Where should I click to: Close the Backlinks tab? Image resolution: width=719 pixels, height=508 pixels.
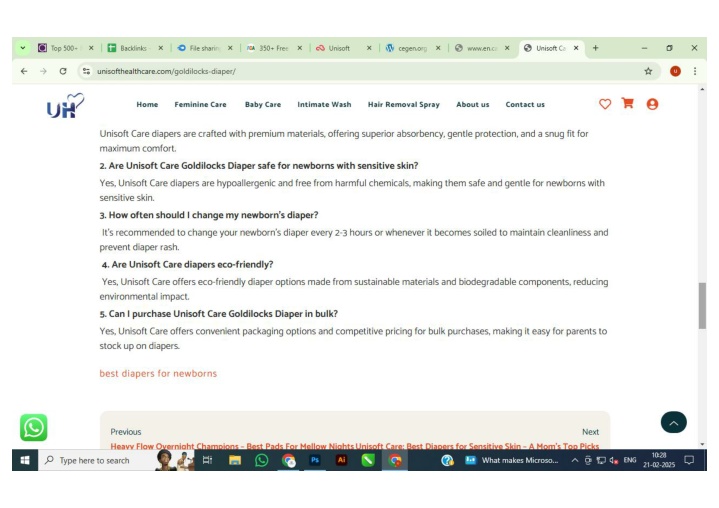pyautogui.click(x=160, y=48)
